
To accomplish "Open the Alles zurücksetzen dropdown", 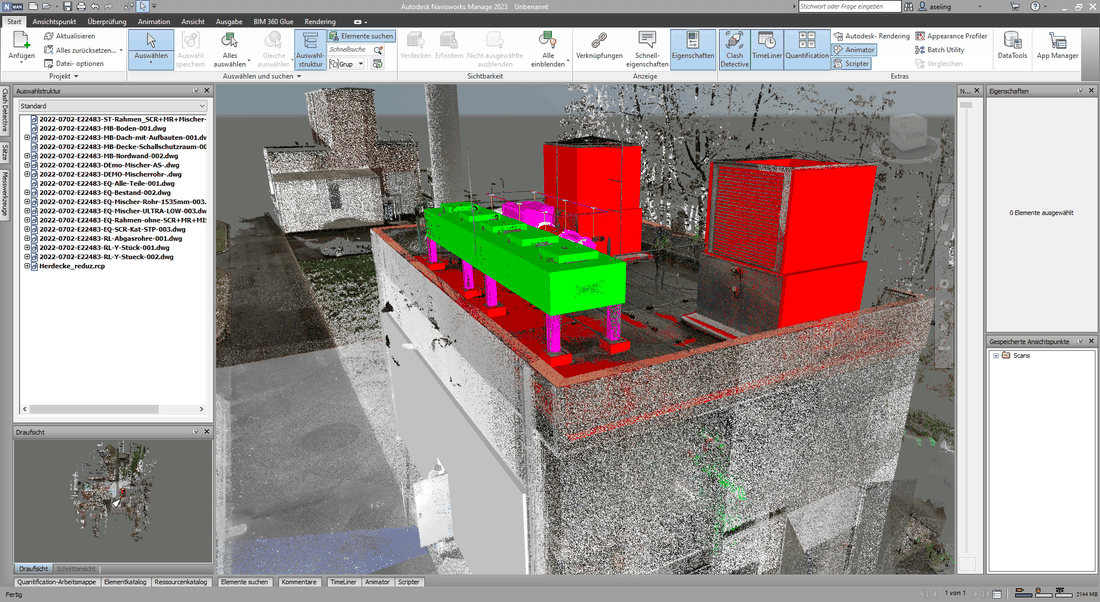I will pos(121,50).
